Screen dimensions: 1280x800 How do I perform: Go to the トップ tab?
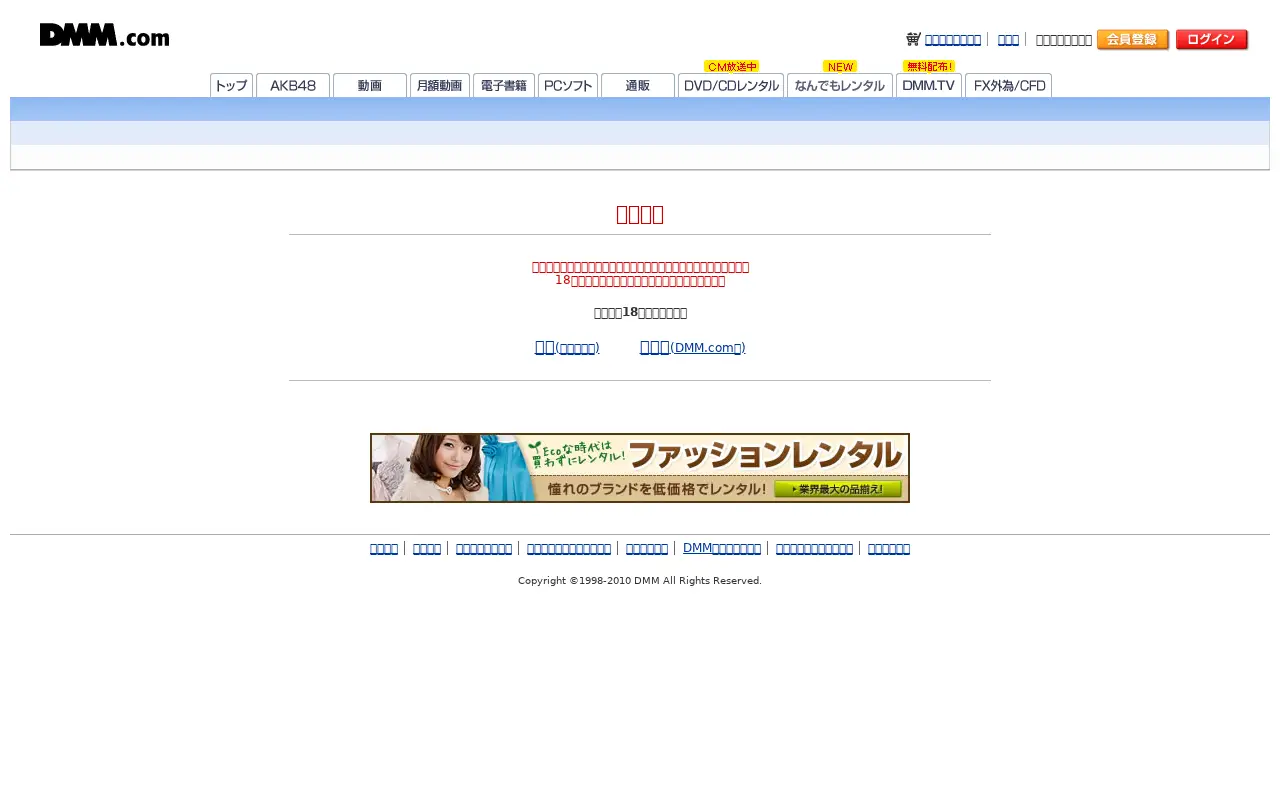[231, 86]
